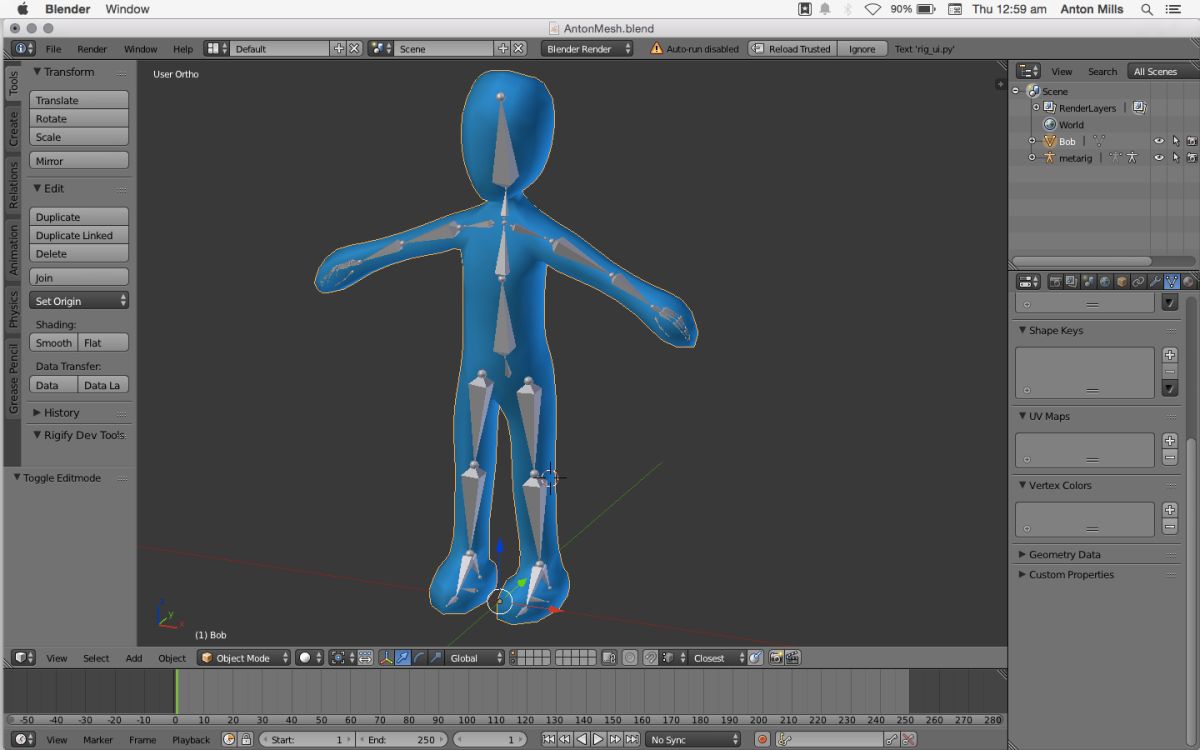The image size is (1200, 750).
Task: Click the delete keyframe icon in timeline
Action: [x=909, y=740]
